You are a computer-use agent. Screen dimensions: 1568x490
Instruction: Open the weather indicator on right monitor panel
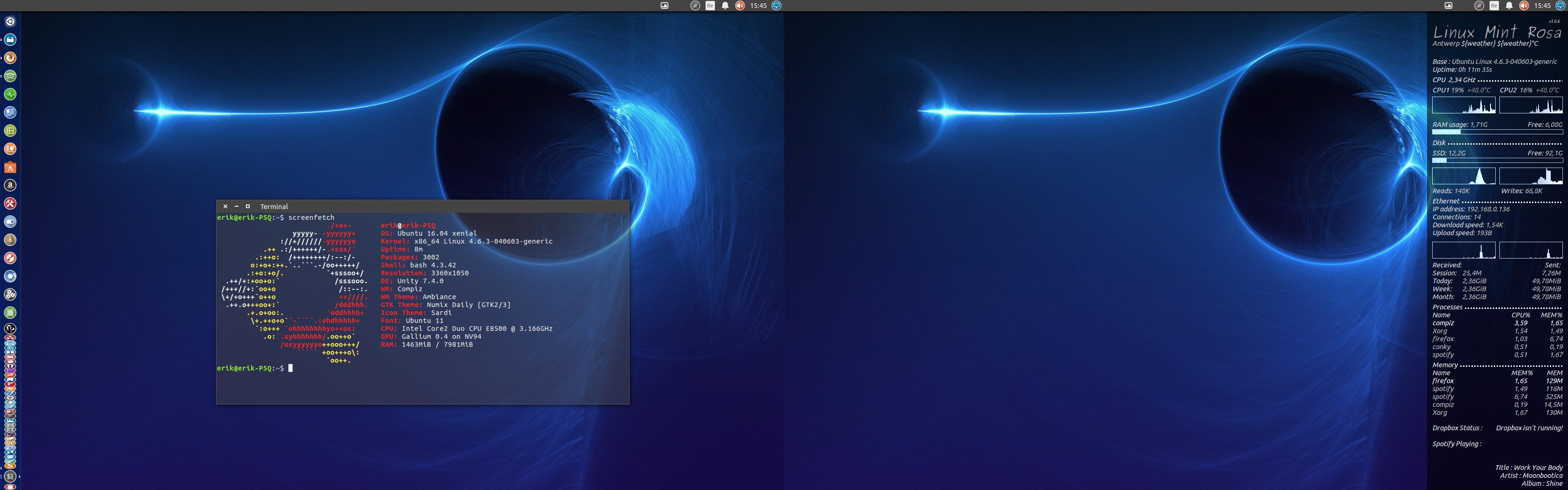tap(1449, 6)
